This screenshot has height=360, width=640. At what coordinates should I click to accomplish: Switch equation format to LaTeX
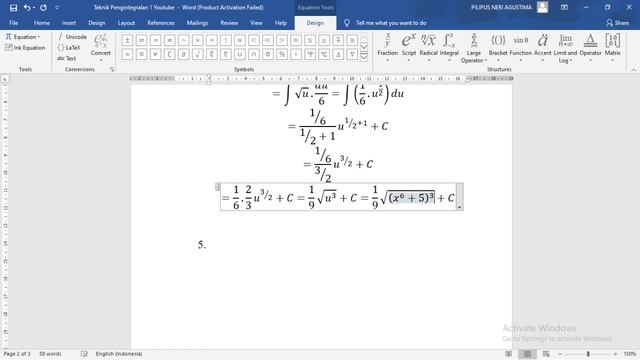point(69,48)
